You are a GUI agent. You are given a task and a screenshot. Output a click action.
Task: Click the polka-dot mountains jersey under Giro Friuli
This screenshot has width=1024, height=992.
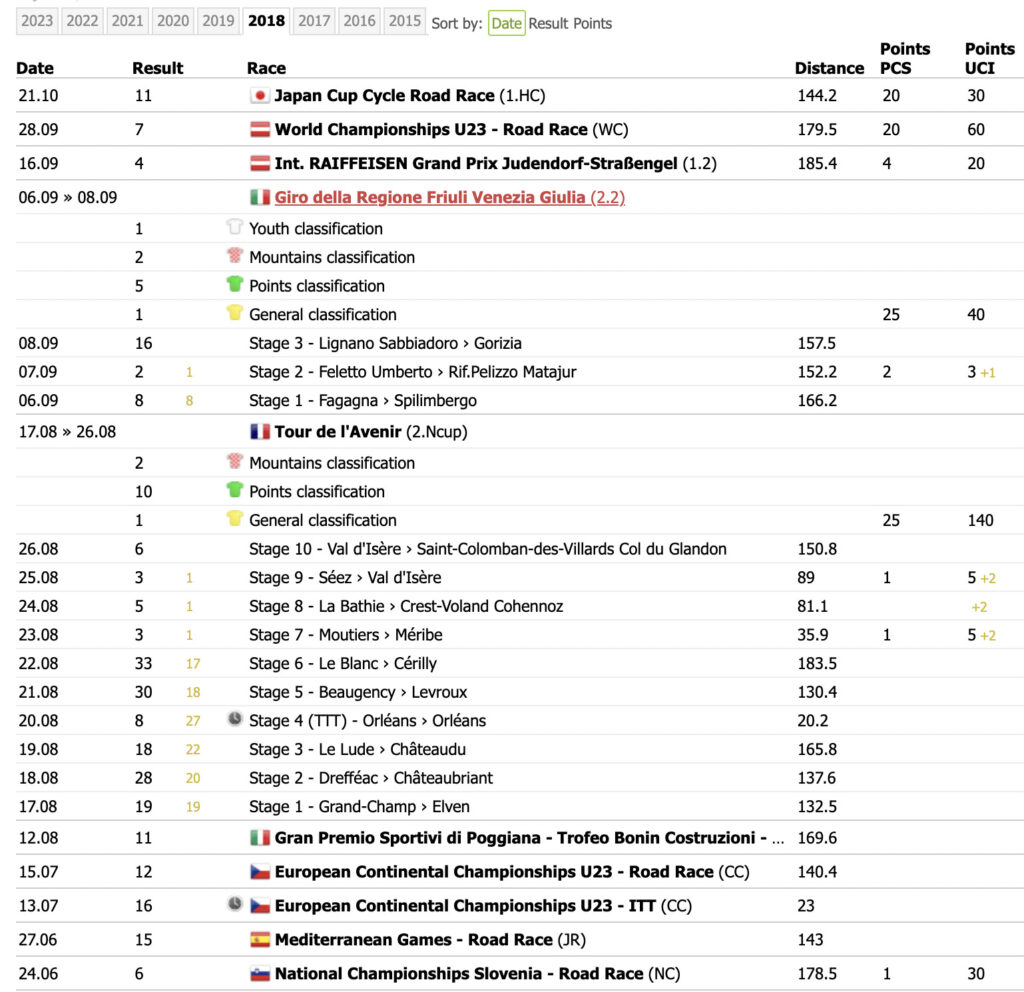point(234,255)
